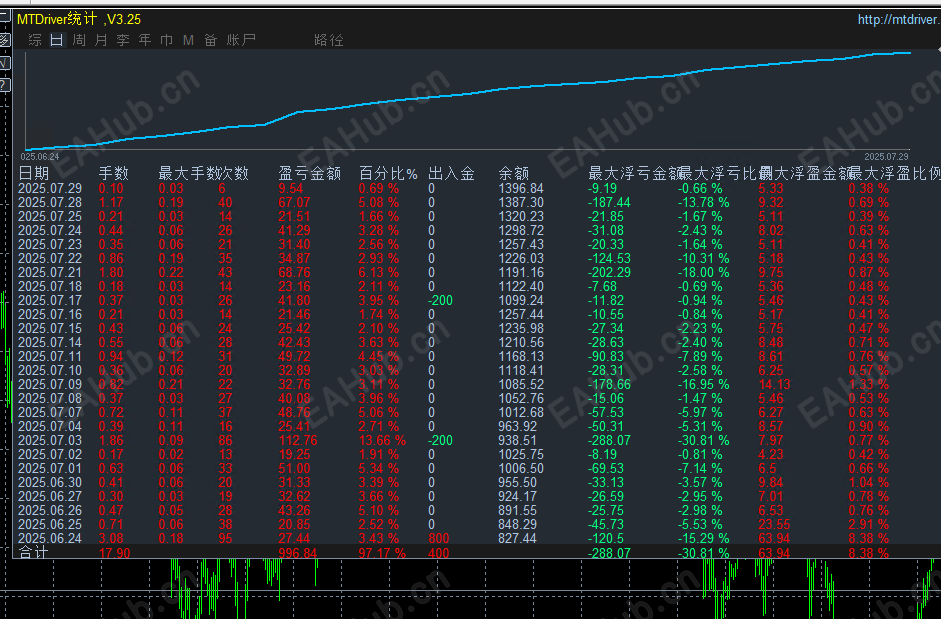Click lots value 3.08 on 2025.06.24

pyautogui.click(x=111, y=539)
